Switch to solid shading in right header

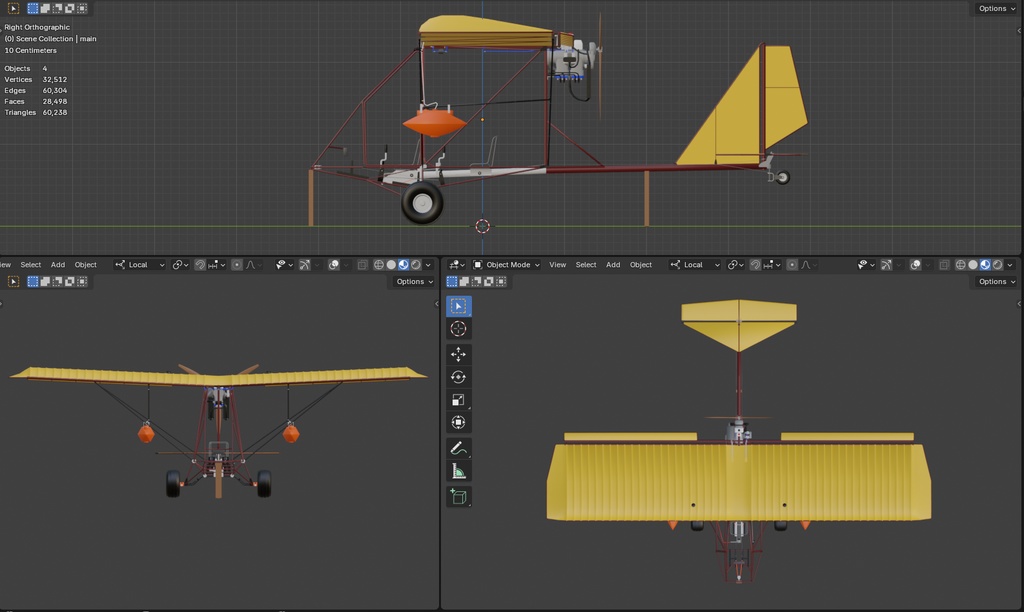(x=973, y=265)
